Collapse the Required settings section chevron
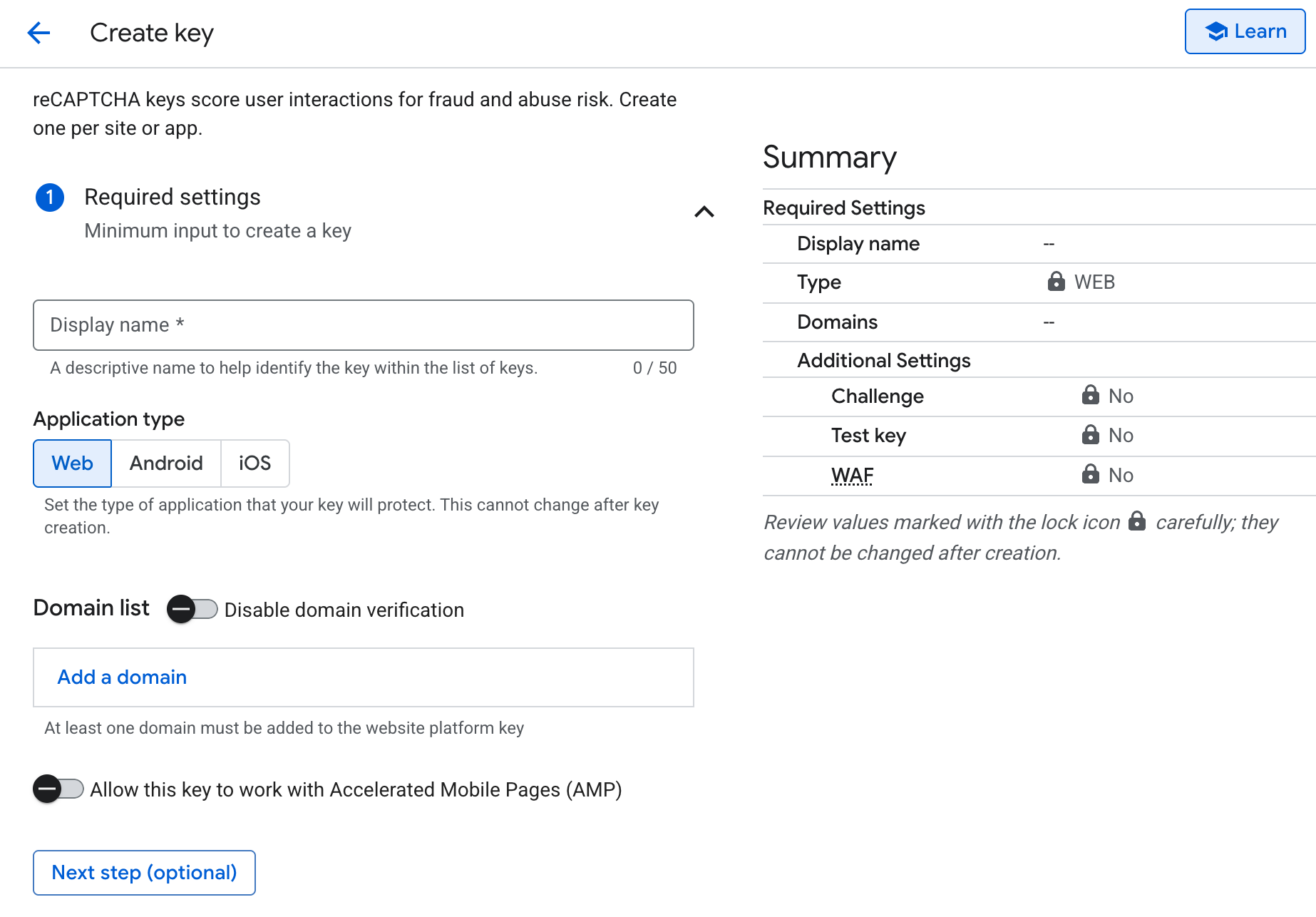Image resolution: width=1316 pixels, height=917 pixels. tap(704, 212)
